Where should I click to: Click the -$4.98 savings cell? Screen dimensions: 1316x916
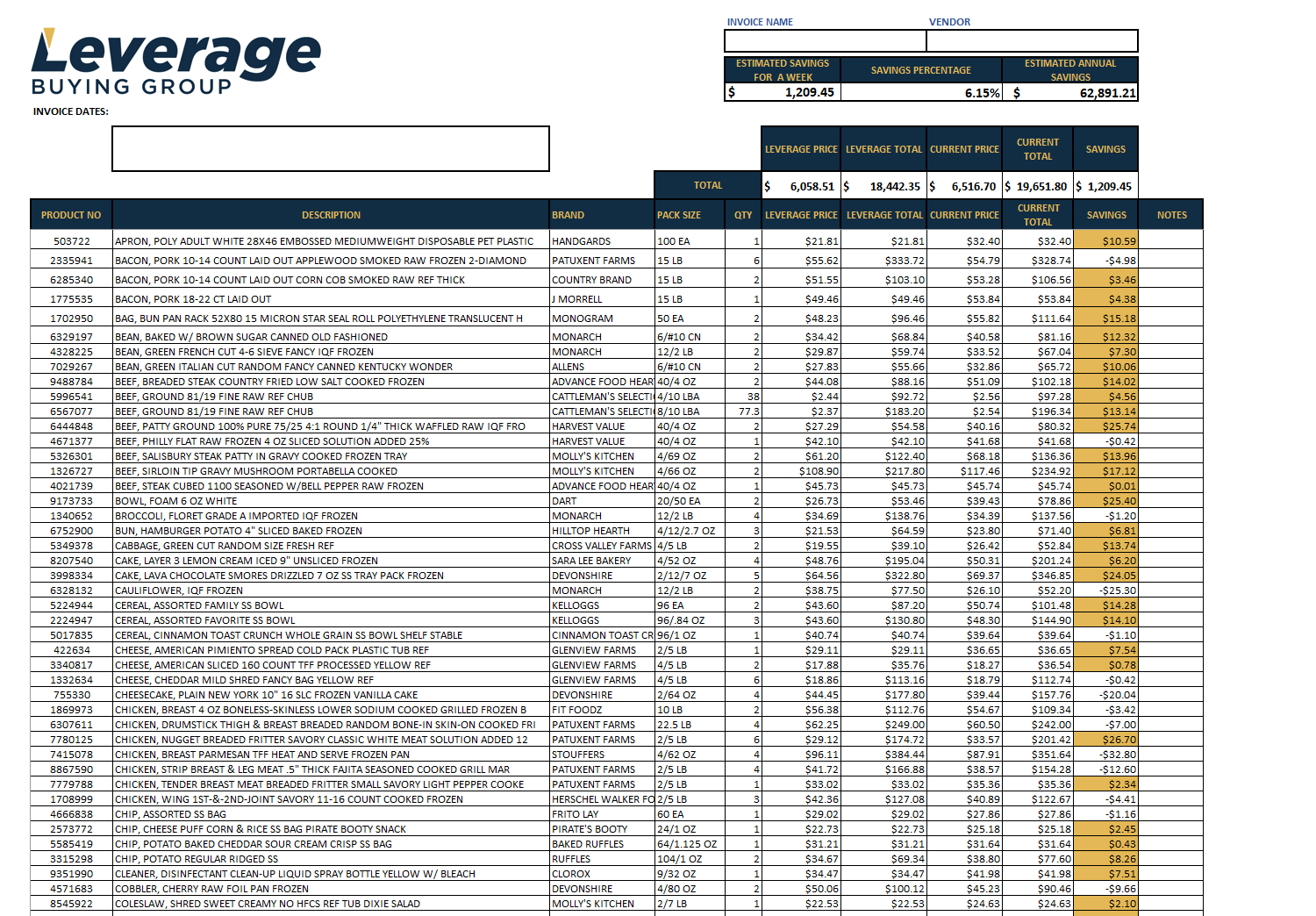pyautogui.click(x=1106, y=261)
